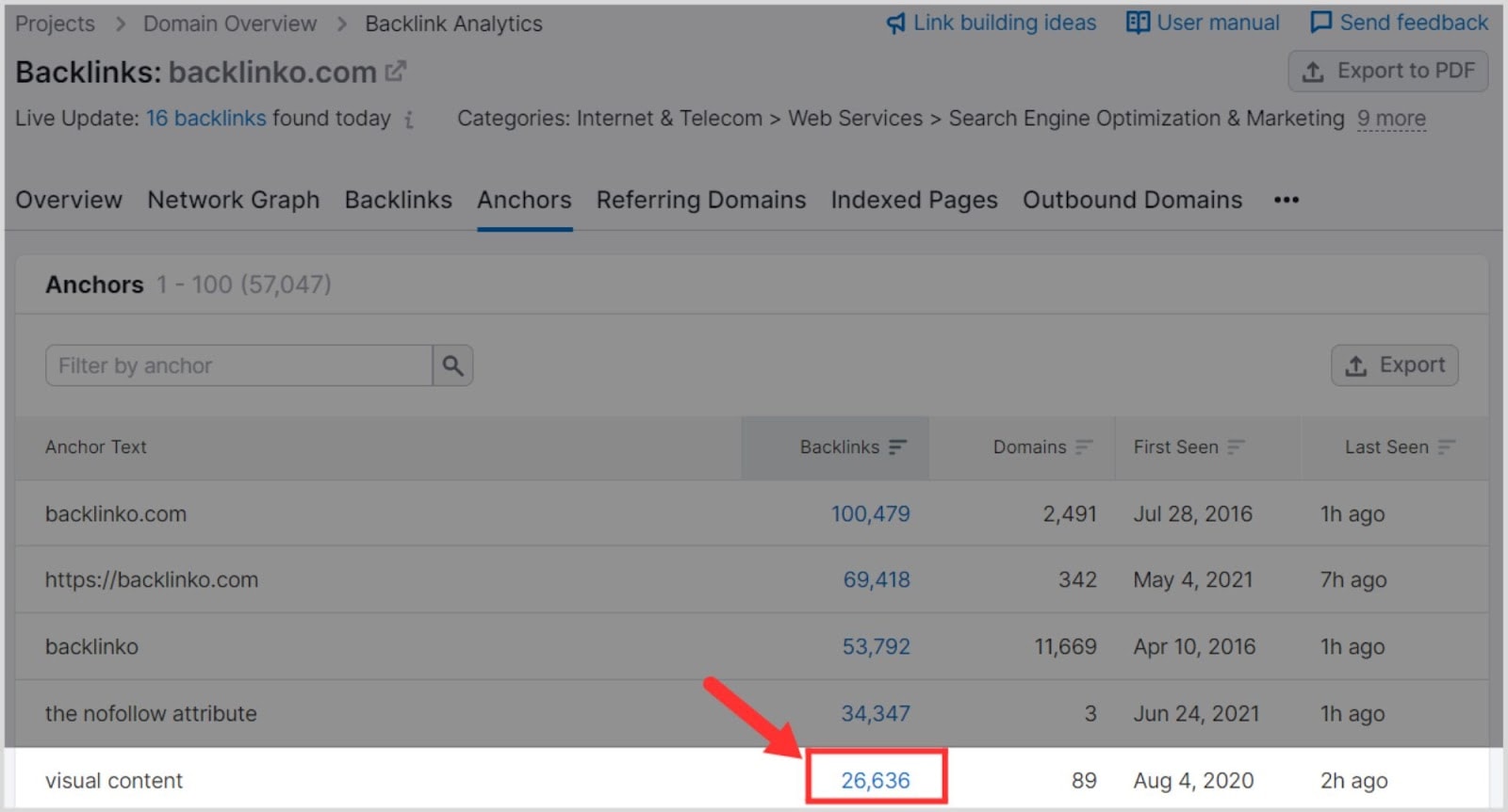
Task: Open the User manual link
Action: [x=1204, y=23]
